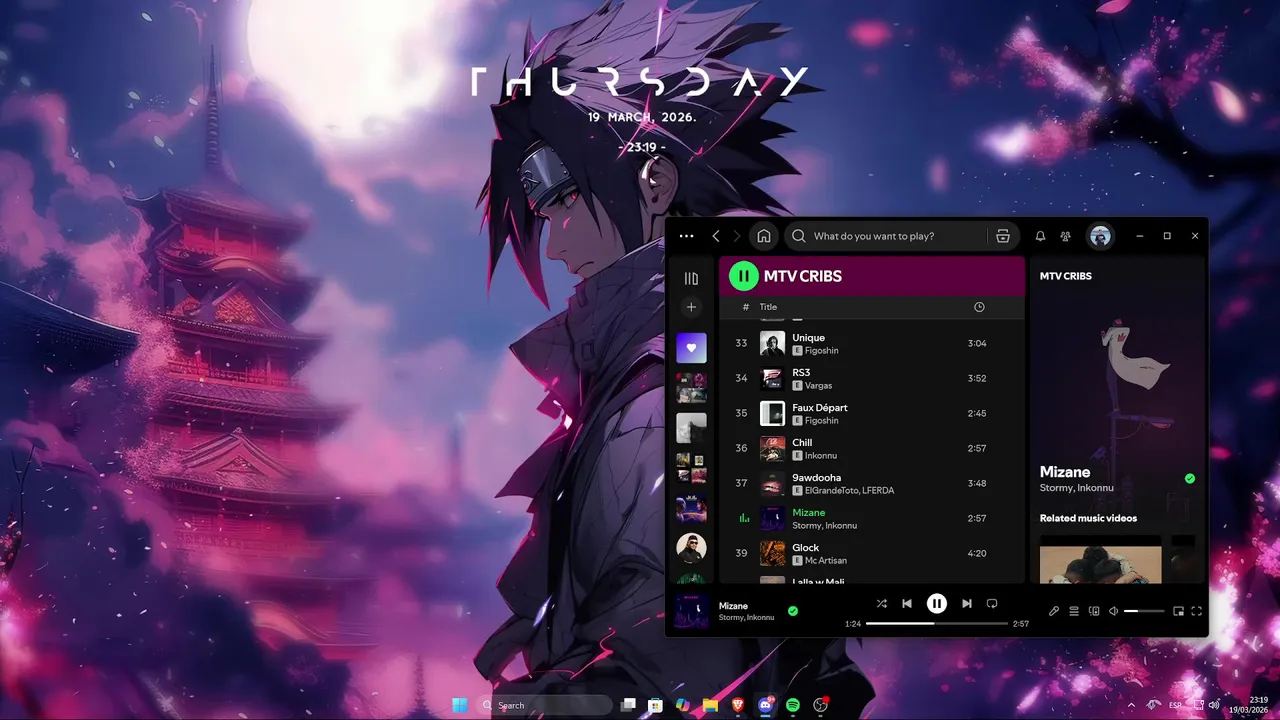Open Microsoft Store from the taskbar

click(655, 705)
